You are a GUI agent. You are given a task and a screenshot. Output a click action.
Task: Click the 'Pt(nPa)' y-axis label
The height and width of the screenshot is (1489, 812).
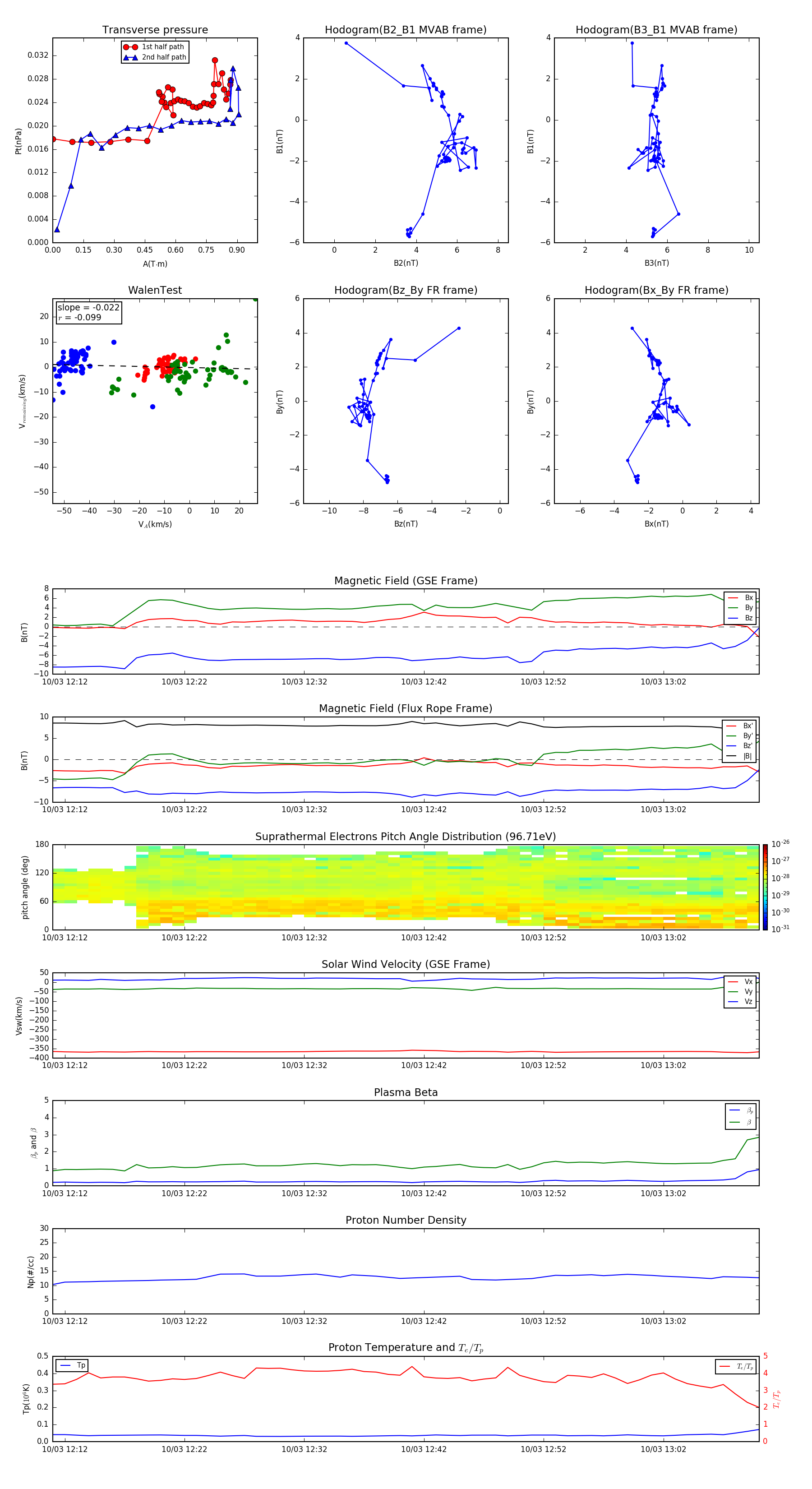tap(18, 140)
